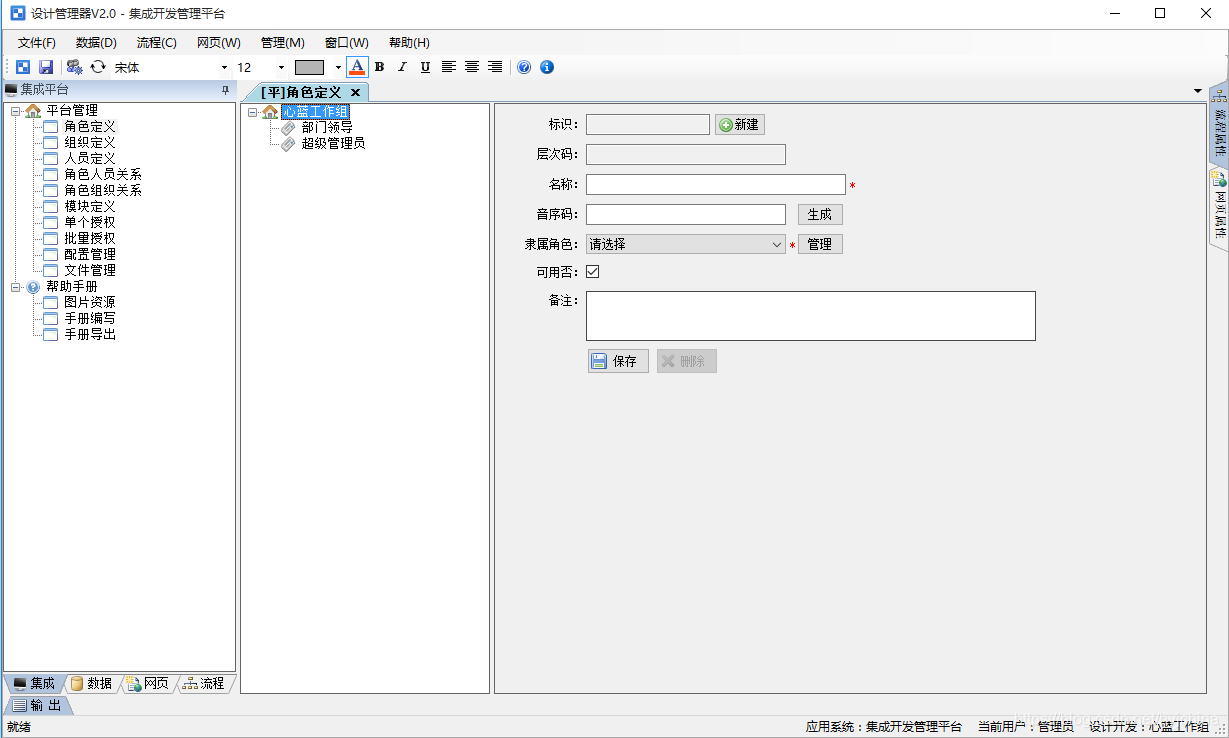Collapse the 平台管理 tree node
The image size is (1229, 738).
click(x=15, y=111)
